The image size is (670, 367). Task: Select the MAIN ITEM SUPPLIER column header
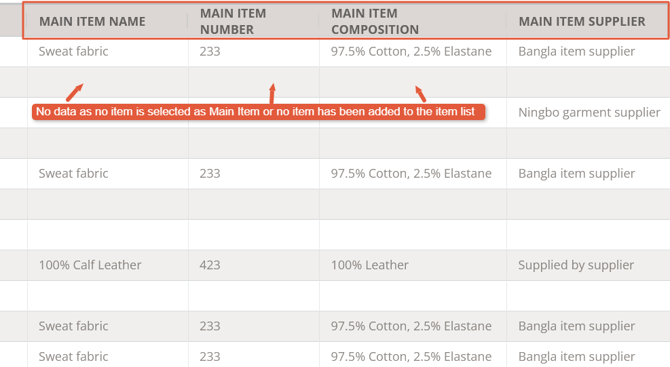point(582,21)
